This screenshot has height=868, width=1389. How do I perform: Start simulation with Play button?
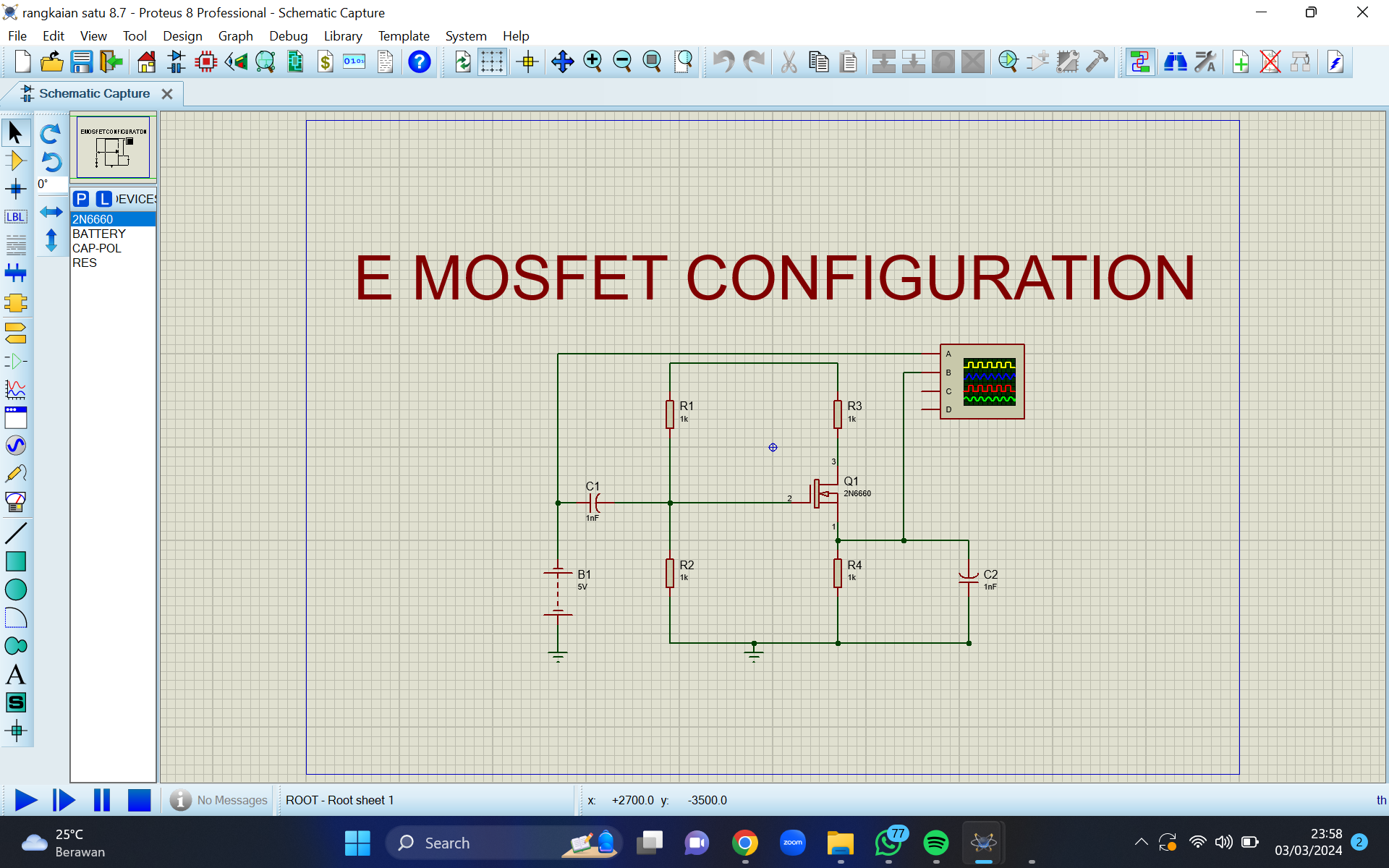tap(26, 800)
